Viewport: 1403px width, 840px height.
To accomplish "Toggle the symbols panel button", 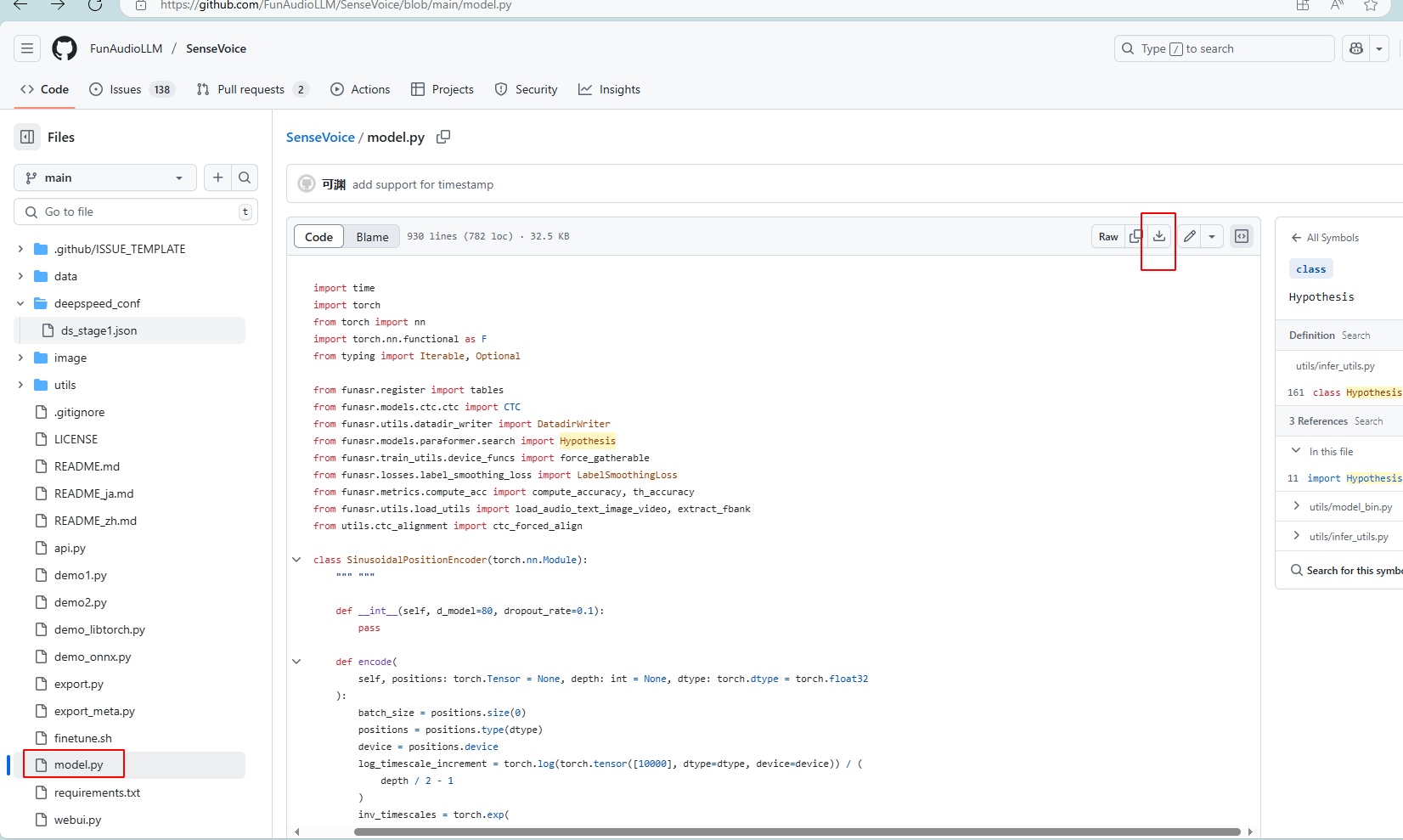I will (1242, 237).
